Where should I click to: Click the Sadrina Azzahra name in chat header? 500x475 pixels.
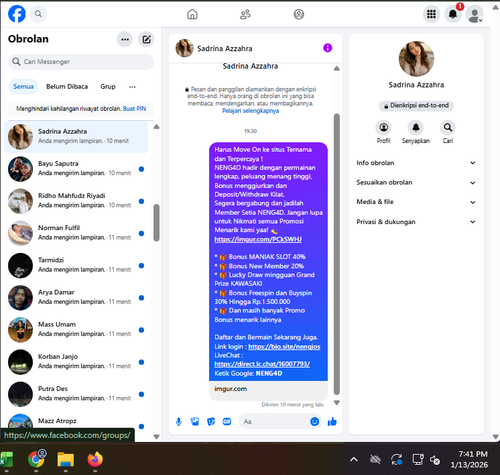pyautogui.click(x=225, y=49)
